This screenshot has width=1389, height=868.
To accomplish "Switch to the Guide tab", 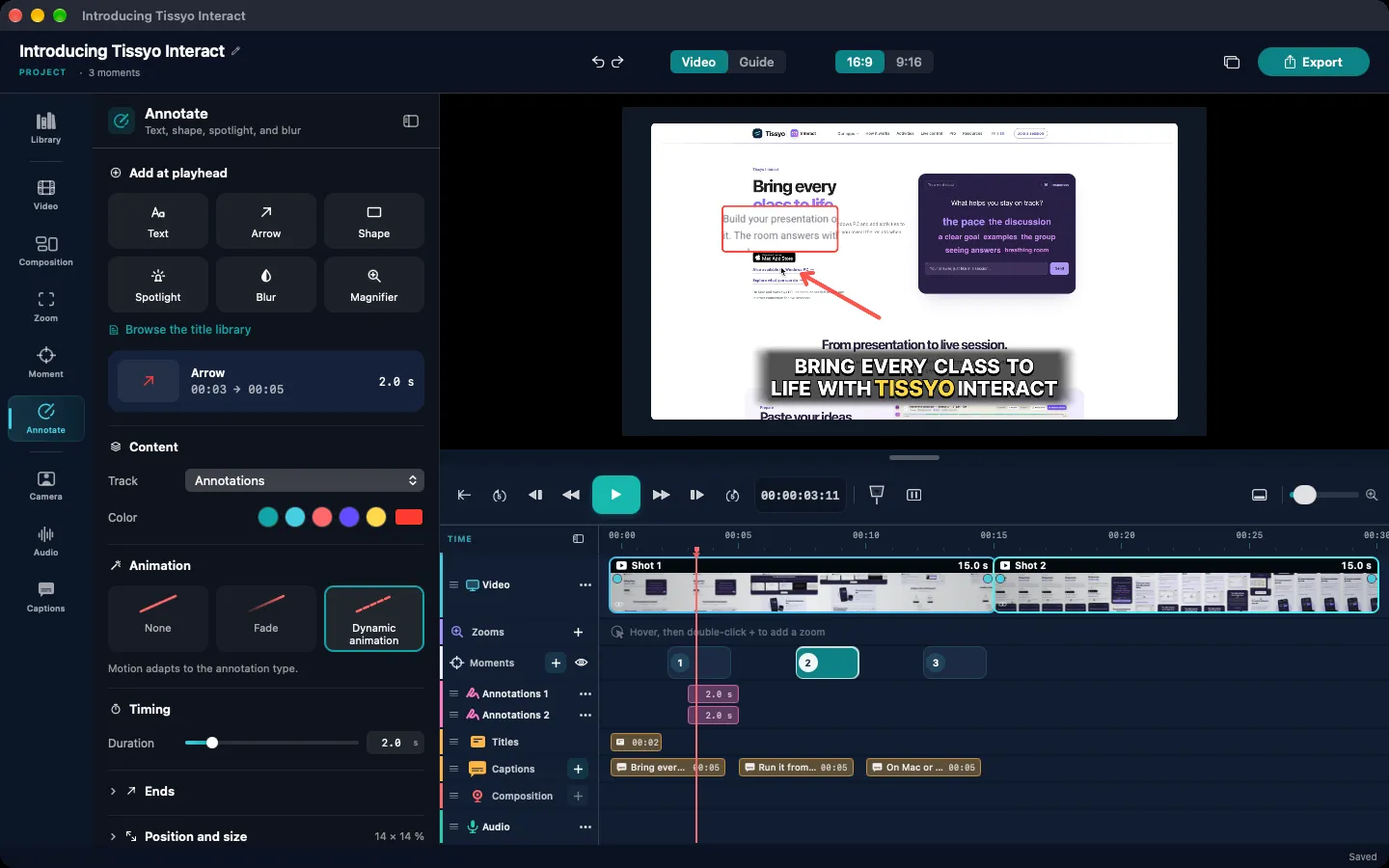I will coord(756,62).
